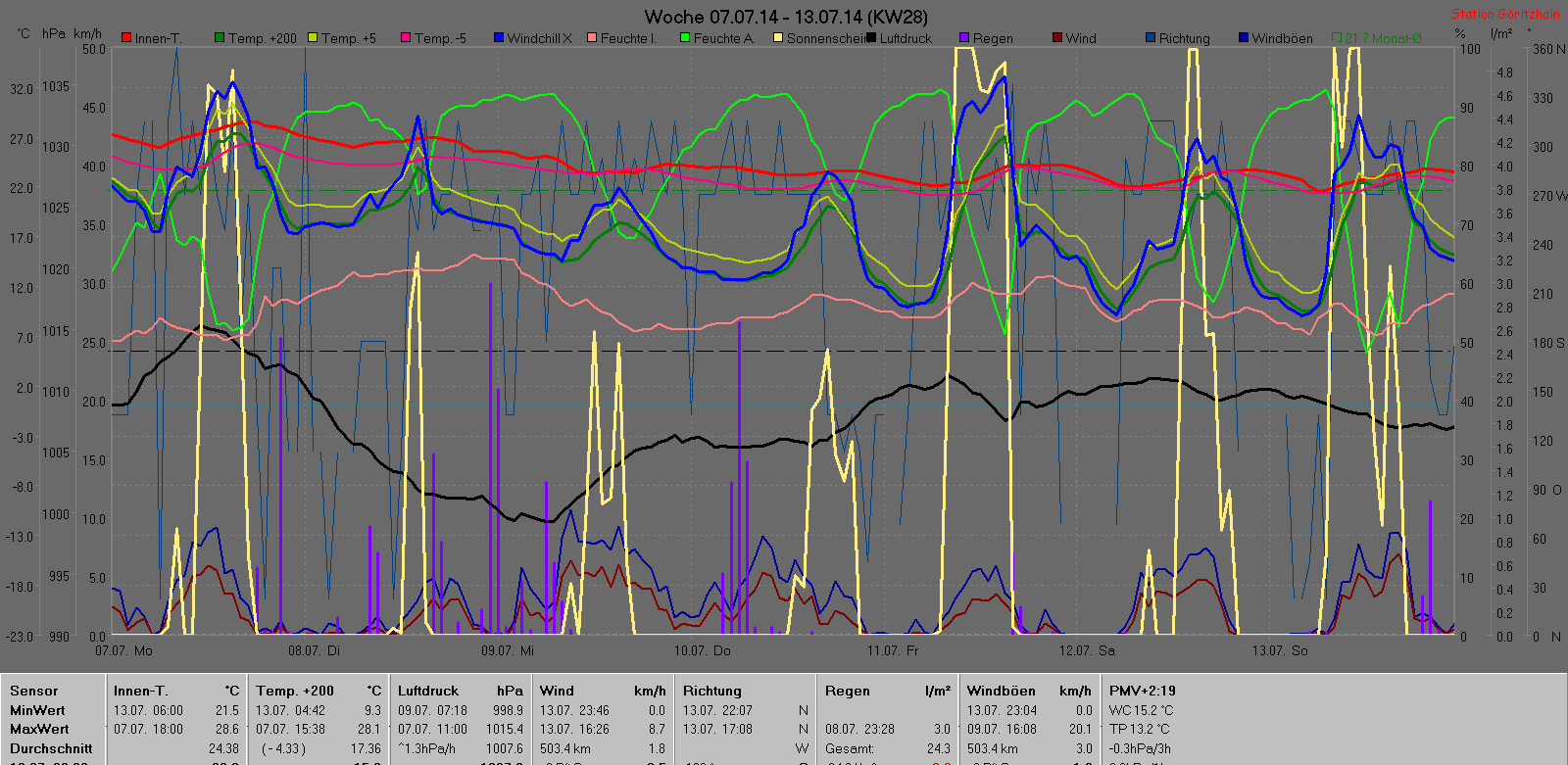
Task: Click the Temp. +200 table column header
Action: (x=295, y=691)
